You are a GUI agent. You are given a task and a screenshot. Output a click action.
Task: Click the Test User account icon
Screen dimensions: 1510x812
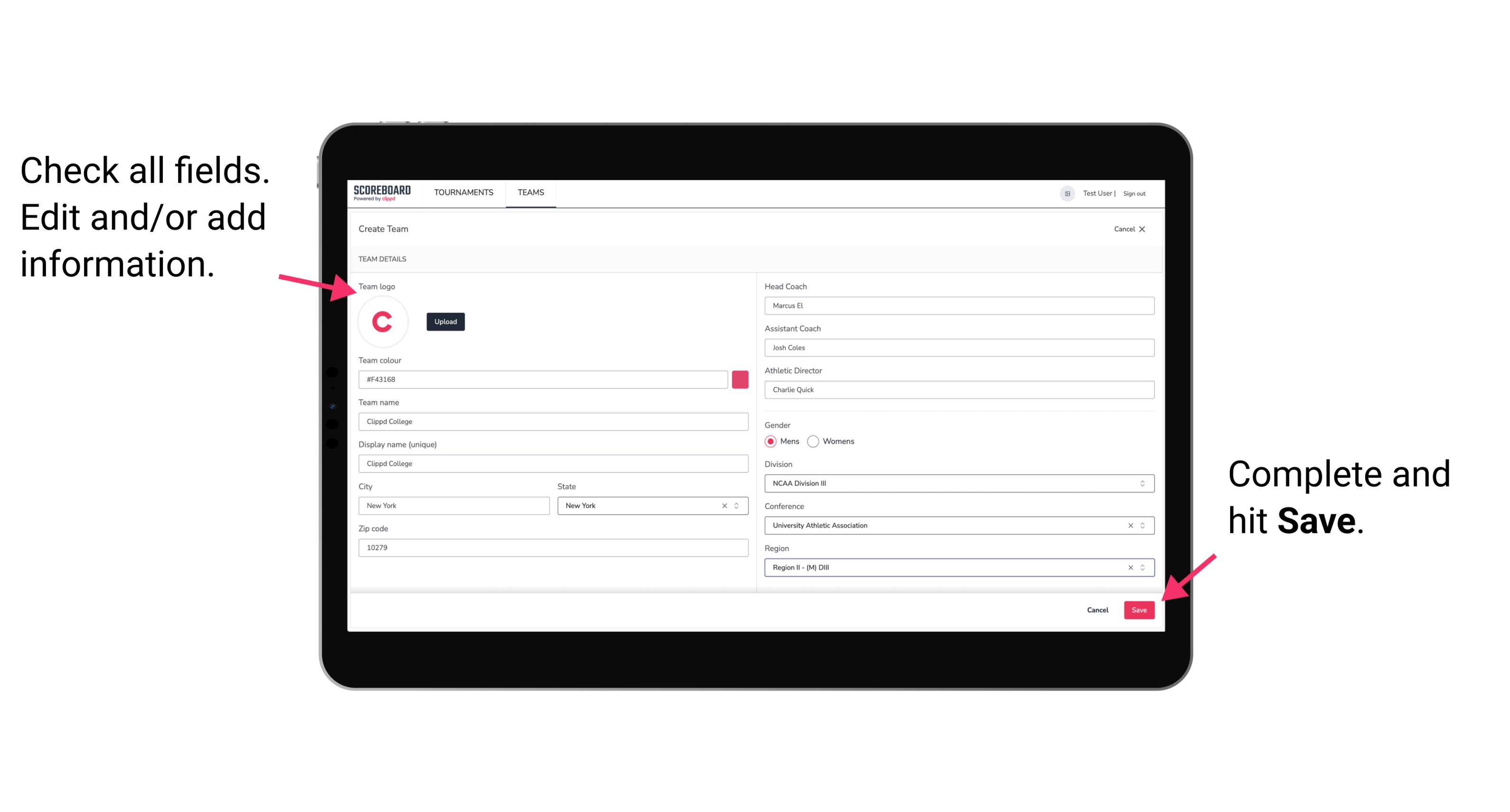point(1064,193)
